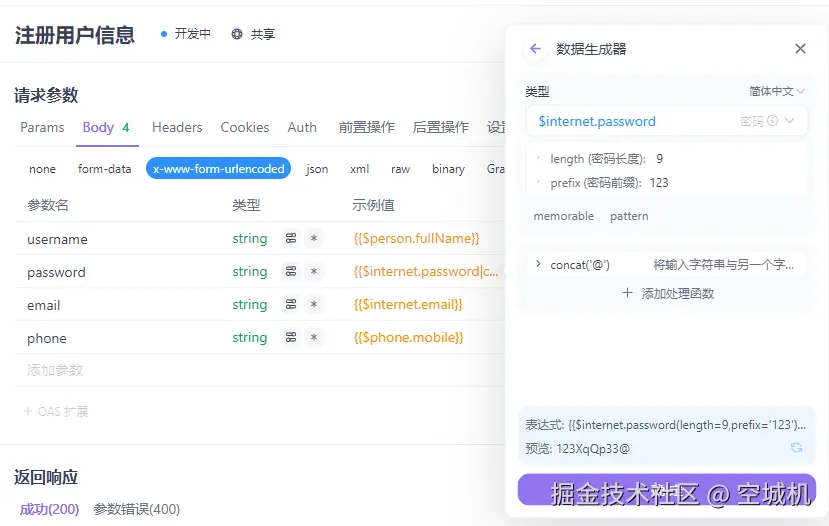This screenshot has height=526, width=829.
Task: Click the link icon in password row
Action: pyautogui.click(x=291, y=271)
